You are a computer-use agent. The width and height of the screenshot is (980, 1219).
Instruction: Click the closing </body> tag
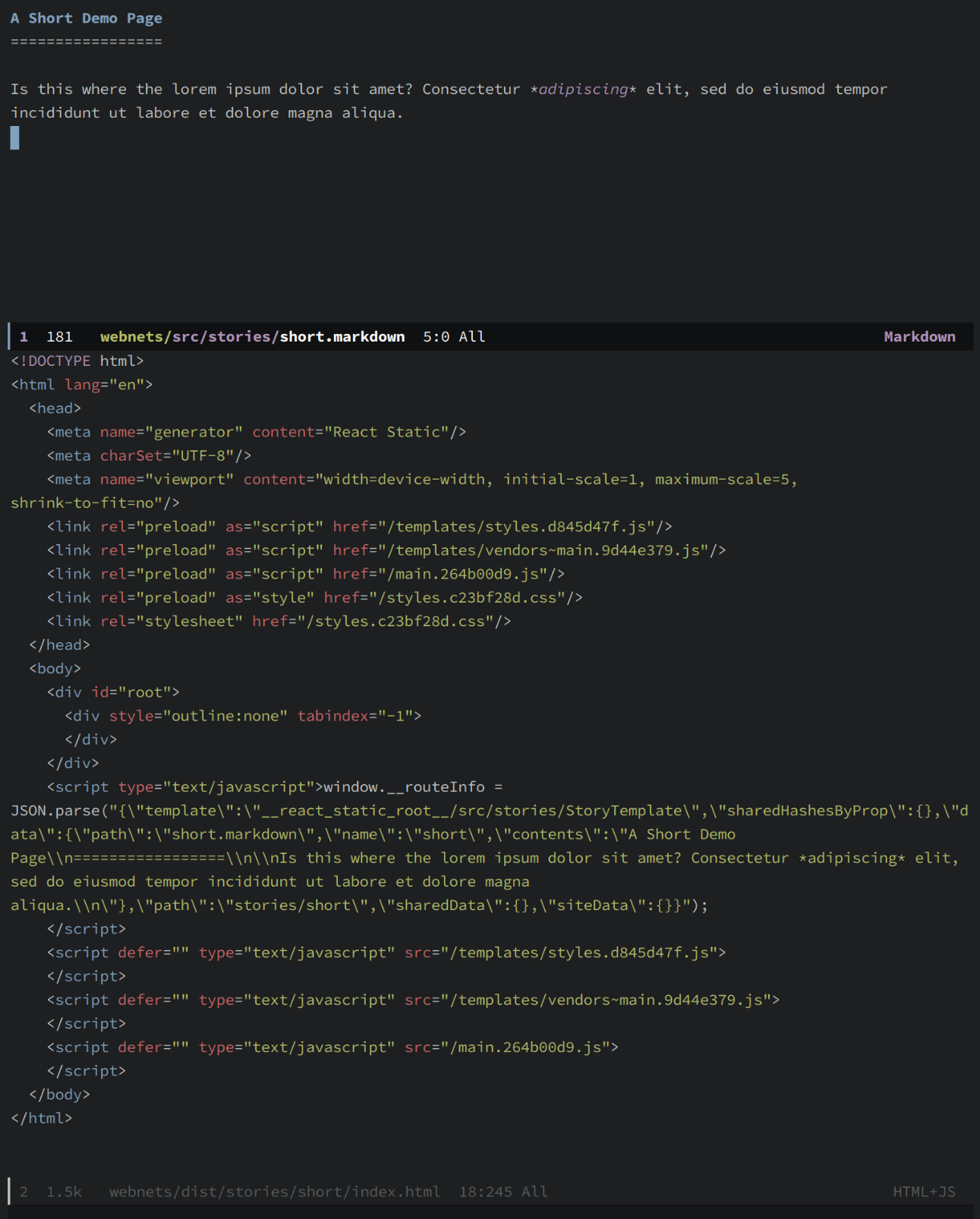(x=59, y=1095)
